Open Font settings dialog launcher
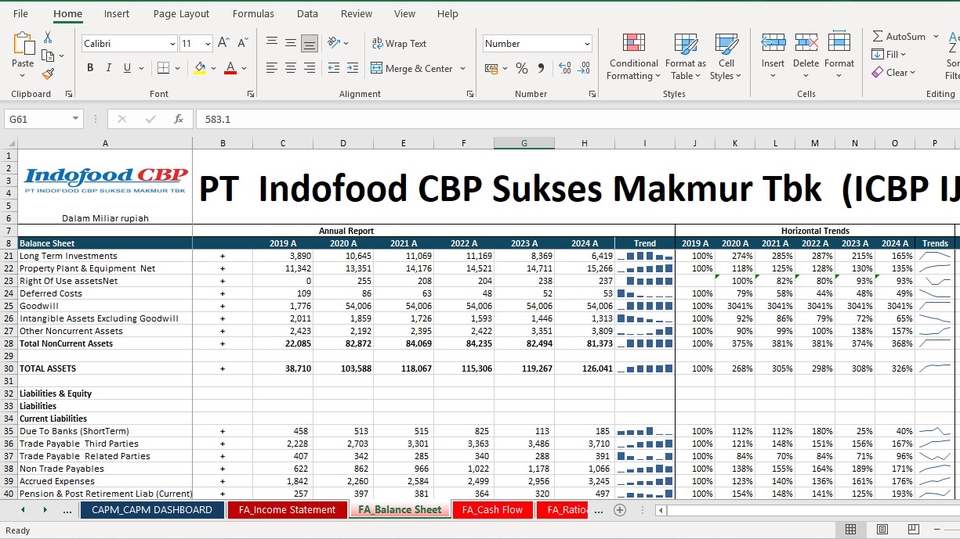 (250, 94)
